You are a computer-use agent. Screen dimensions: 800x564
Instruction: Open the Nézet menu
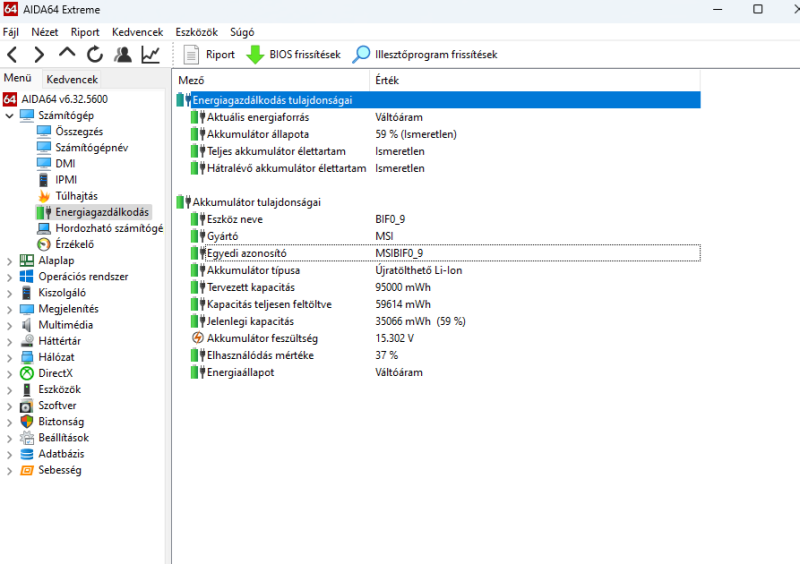click(x=44, y=32)
